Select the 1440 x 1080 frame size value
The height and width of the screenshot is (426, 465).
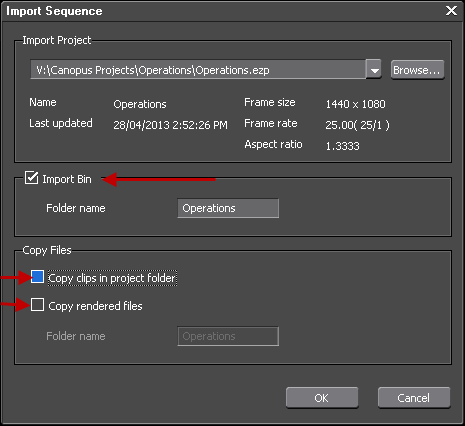pyautogui.click(x=355, y=104)
